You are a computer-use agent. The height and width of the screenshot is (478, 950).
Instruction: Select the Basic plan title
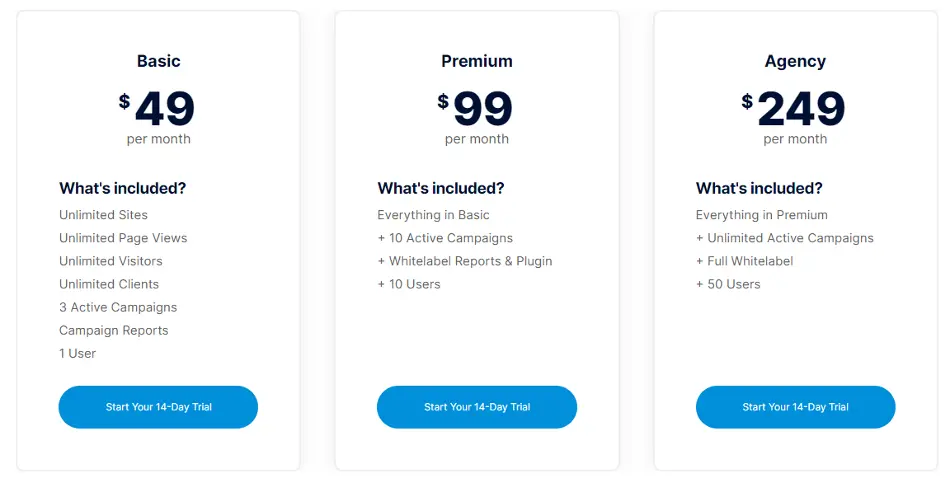pyautogui.click(x=159, y=61)
